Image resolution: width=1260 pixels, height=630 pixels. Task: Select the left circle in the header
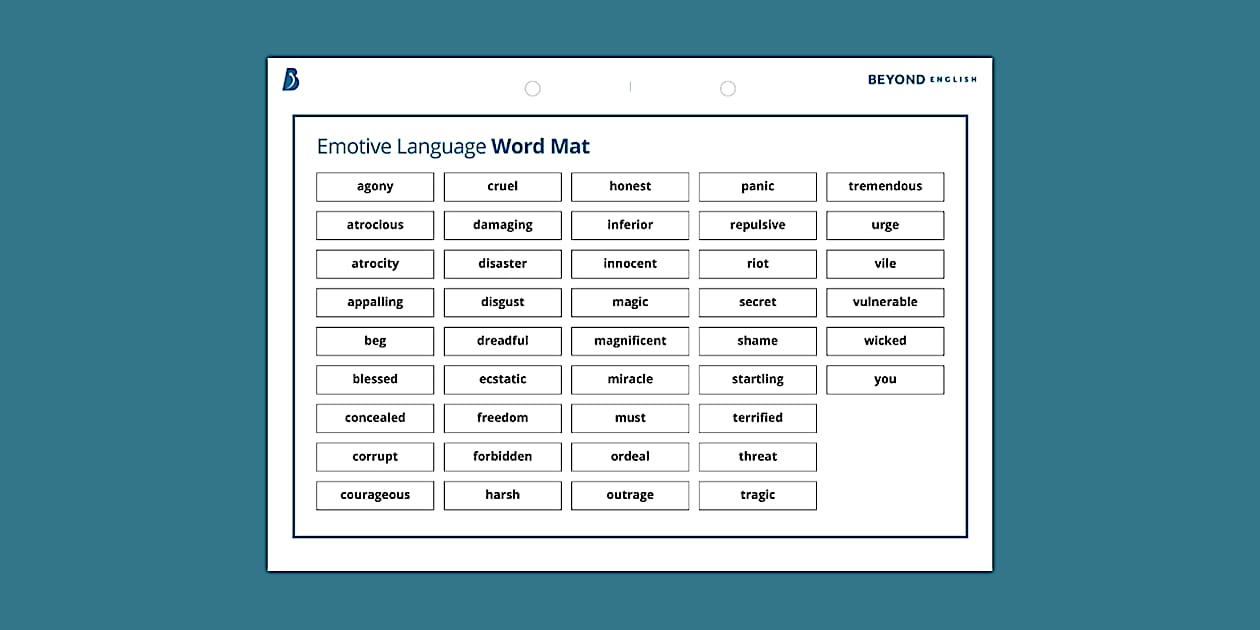(x=532, y=88)
